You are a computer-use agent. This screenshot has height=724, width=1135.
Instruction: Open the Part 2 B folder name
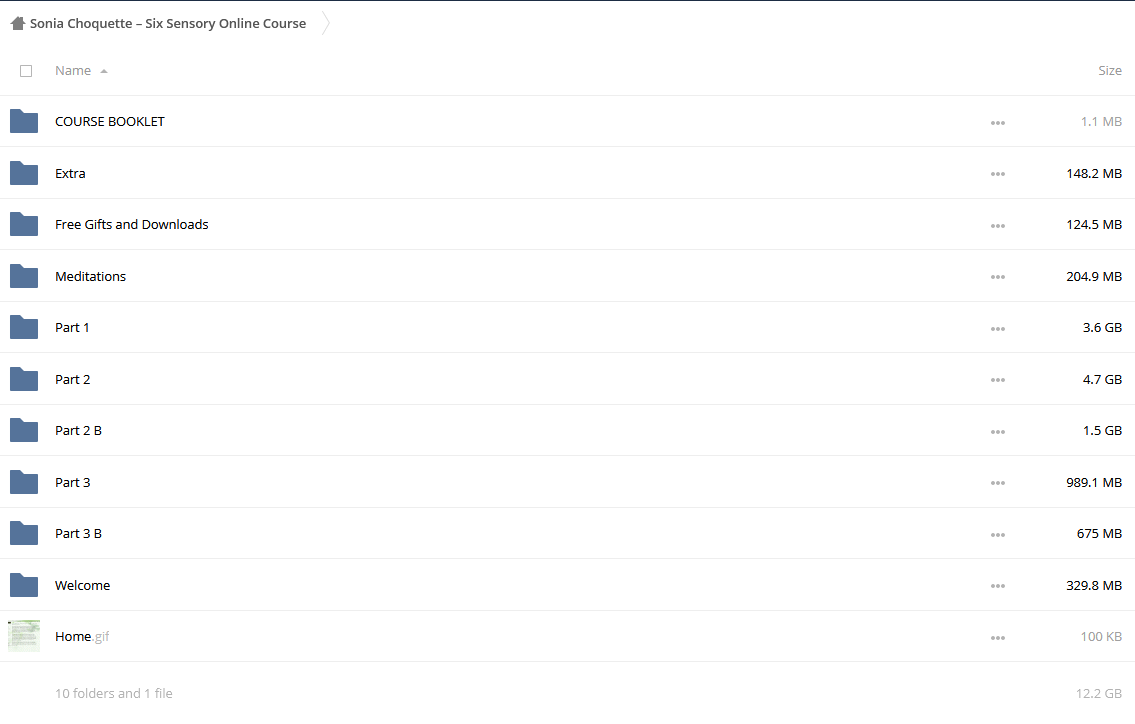[78, 430]
